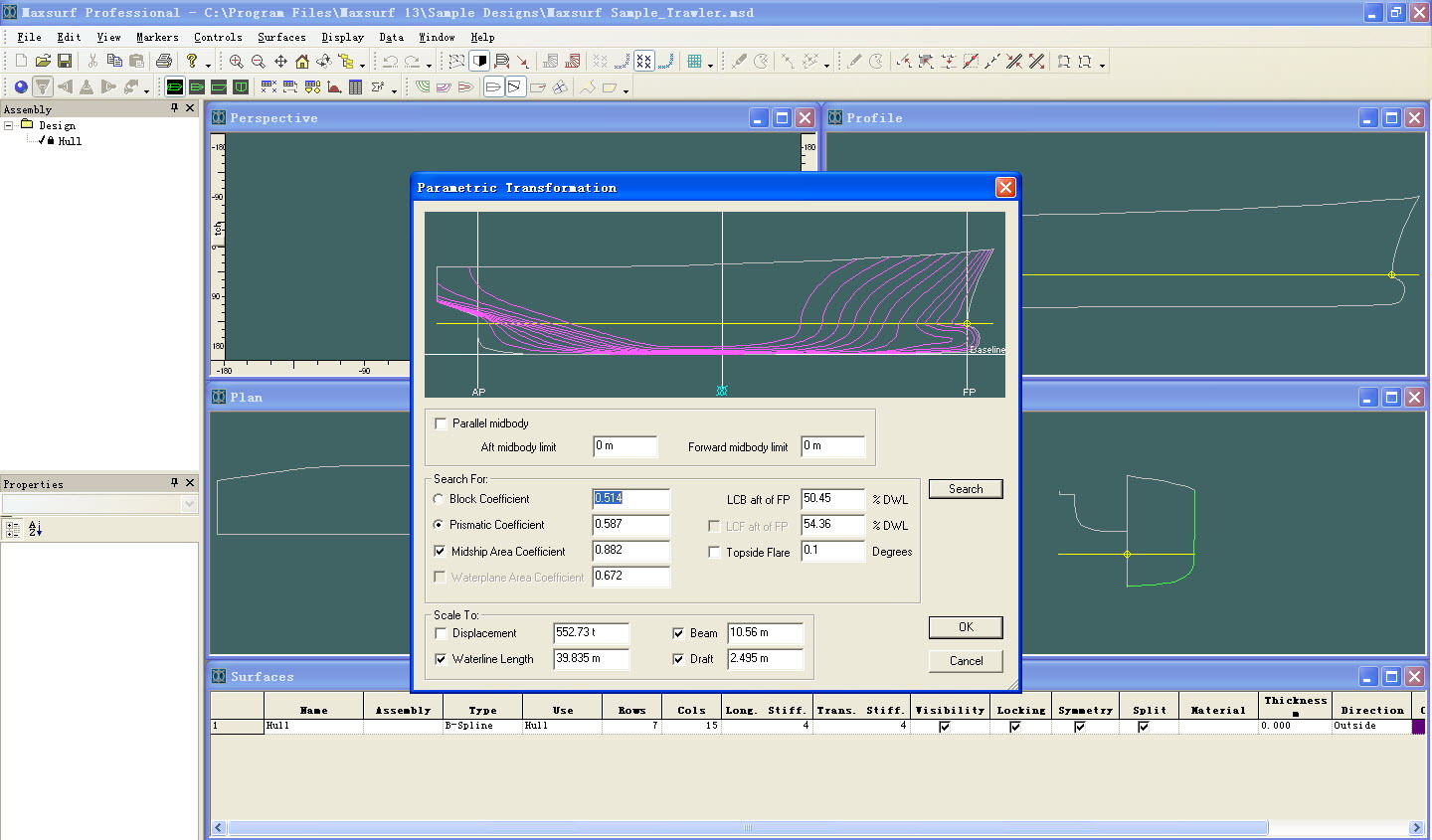This screenshot has height=840, width=1432.
Task: Click the Offsets table grid icon
Action: [355, 86]
